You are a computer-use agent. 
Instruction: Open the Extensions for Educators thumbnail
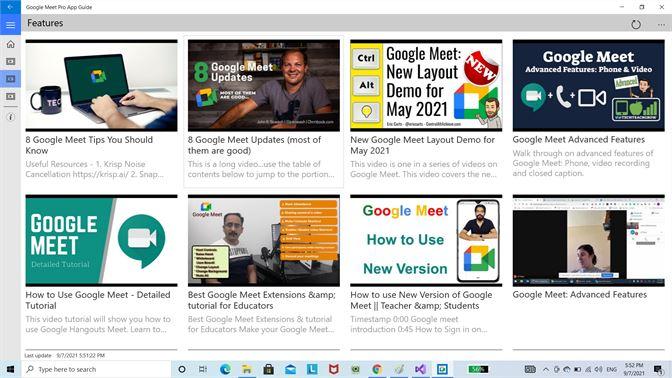(x=264, y=240)
